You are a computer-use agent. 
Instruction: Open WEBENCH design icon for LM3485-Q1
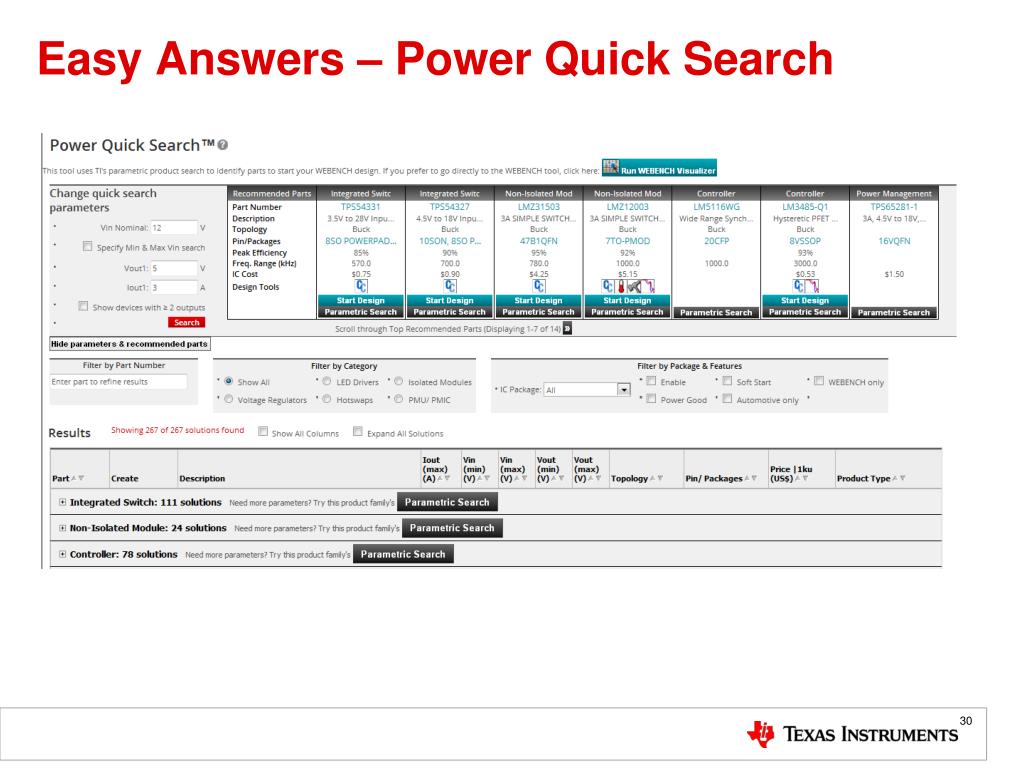[799, 286]
